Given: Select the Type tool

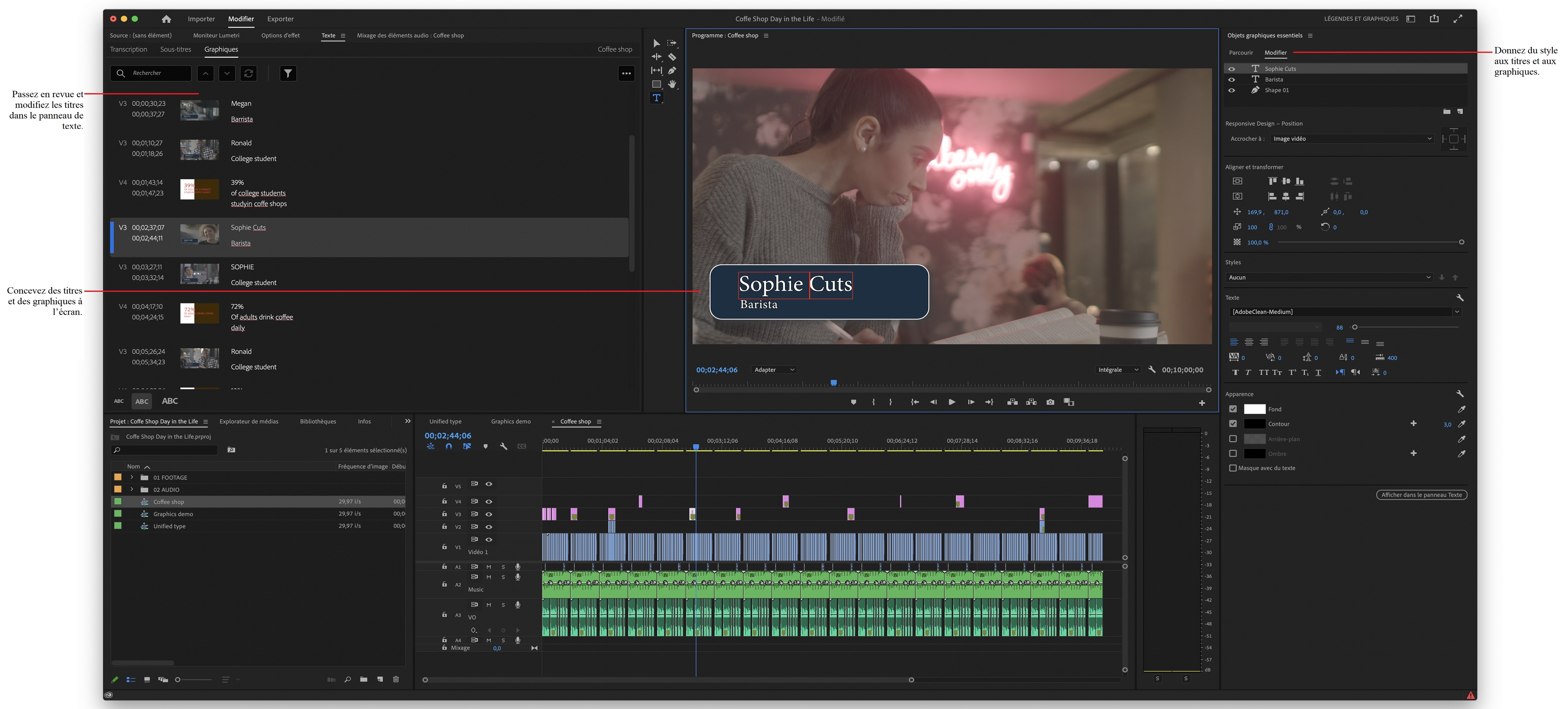Looking at the screenshot, I should pos(656,98).
